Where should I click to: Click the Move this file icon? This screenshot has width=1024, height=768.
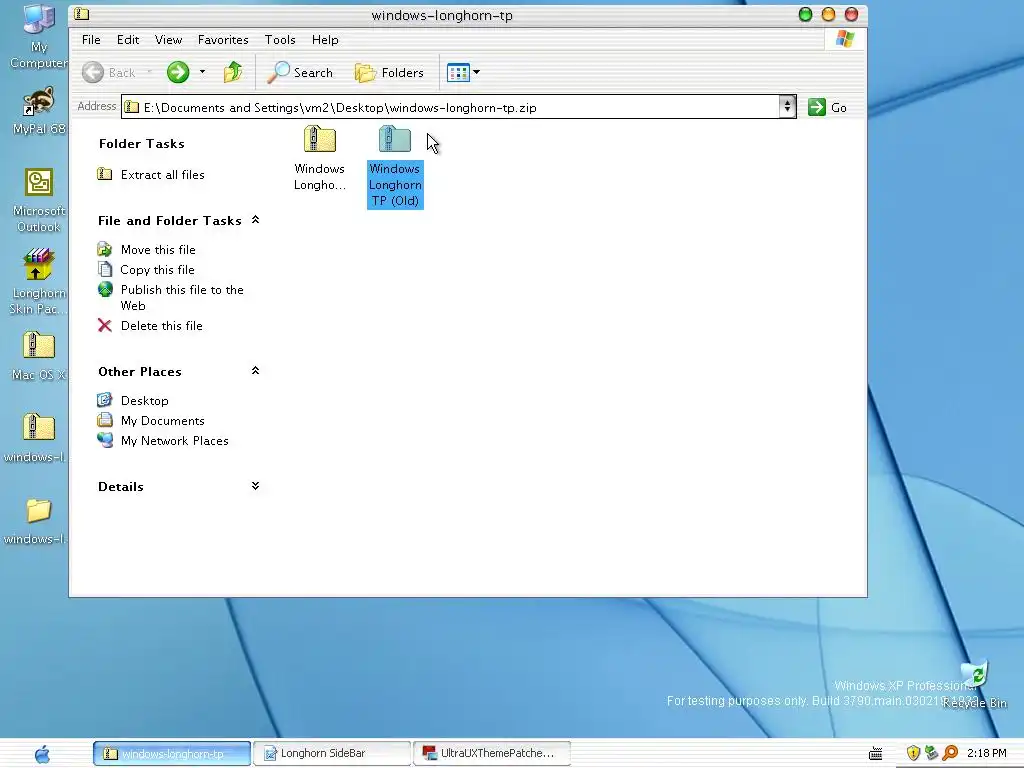(x=104, y=249)
